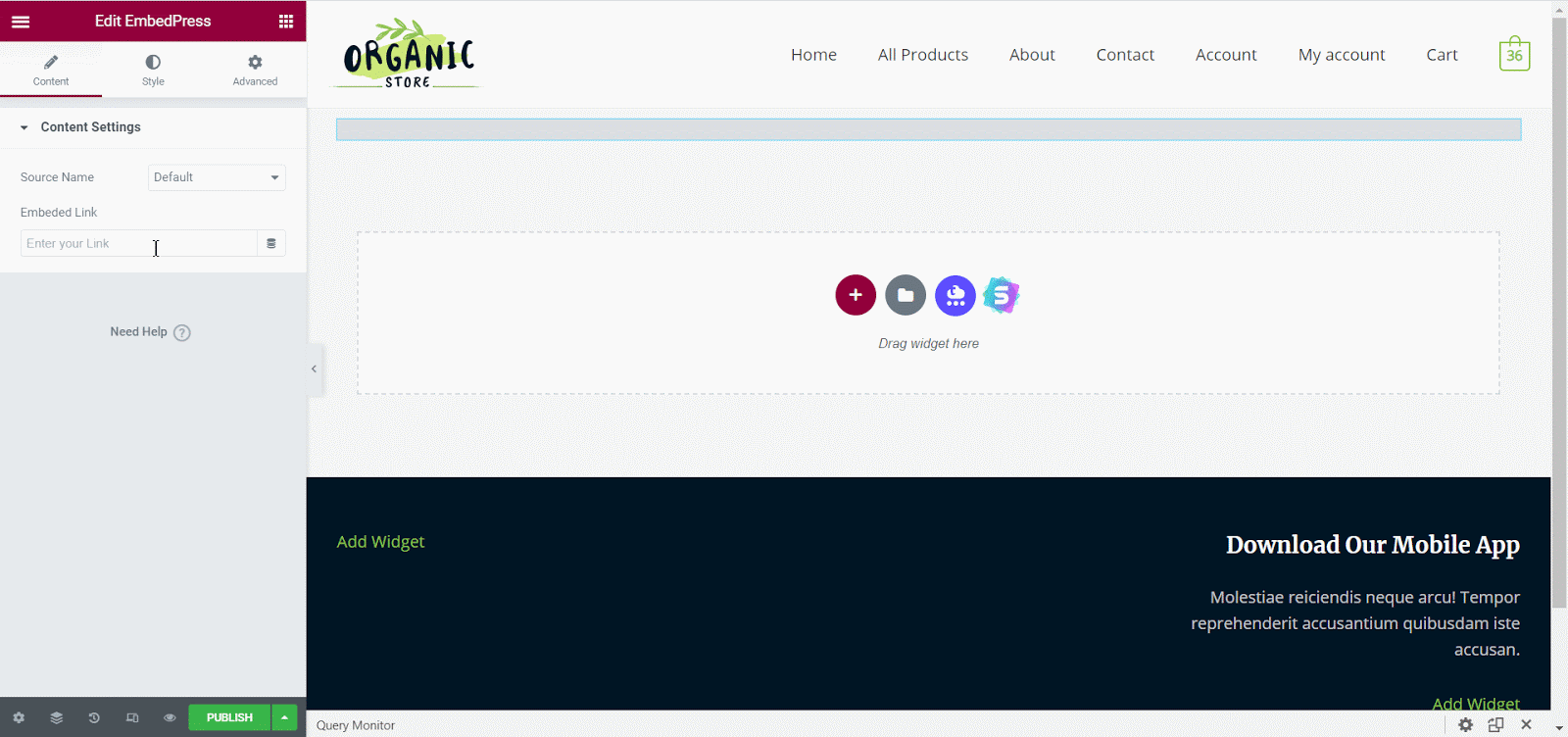This screenshot has height=737, width=1568.
Task: Switch to responsive mode icon
Action: (132, 717)
